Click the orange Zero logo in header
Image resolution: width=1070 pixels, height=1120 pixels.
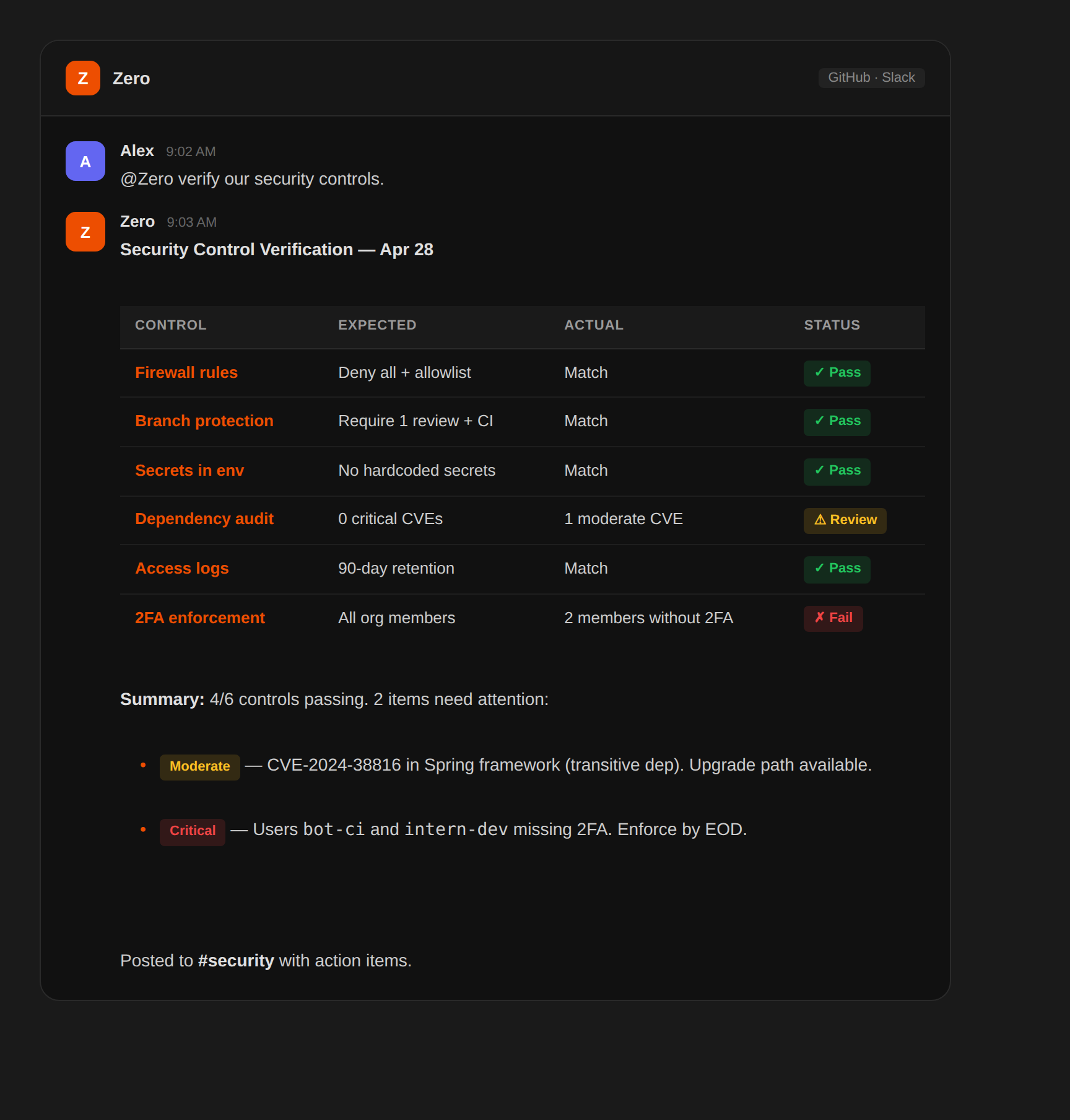click(x=83, y=78)
